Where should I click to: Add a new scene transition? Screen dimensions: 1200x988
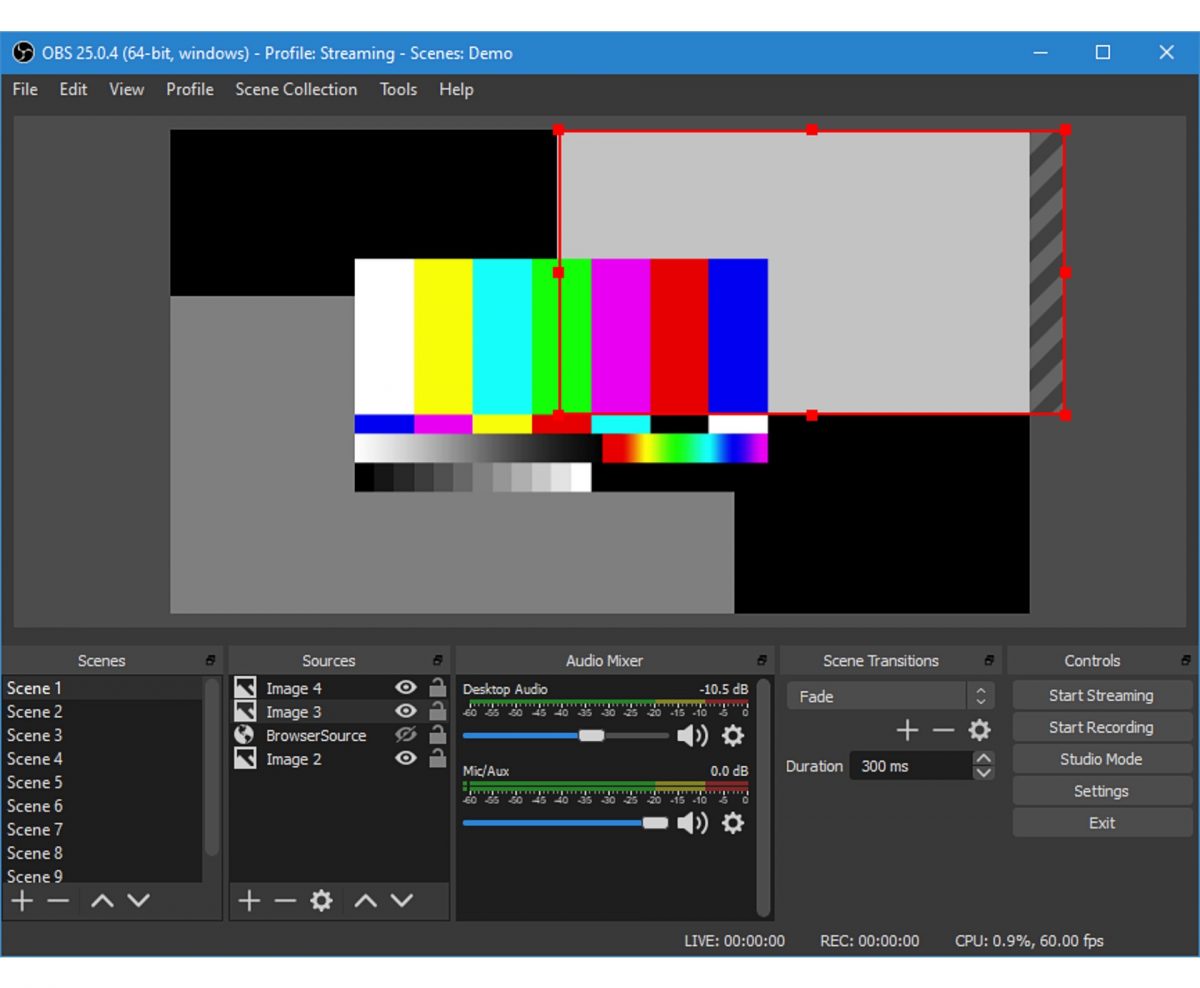point(907,730)
